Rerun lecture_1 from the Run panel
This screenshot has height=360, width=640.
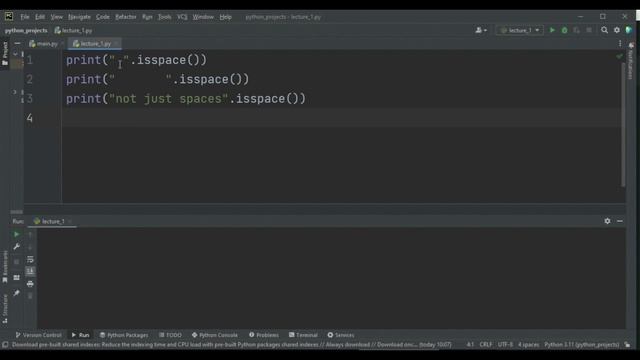(x=16, y=234)
